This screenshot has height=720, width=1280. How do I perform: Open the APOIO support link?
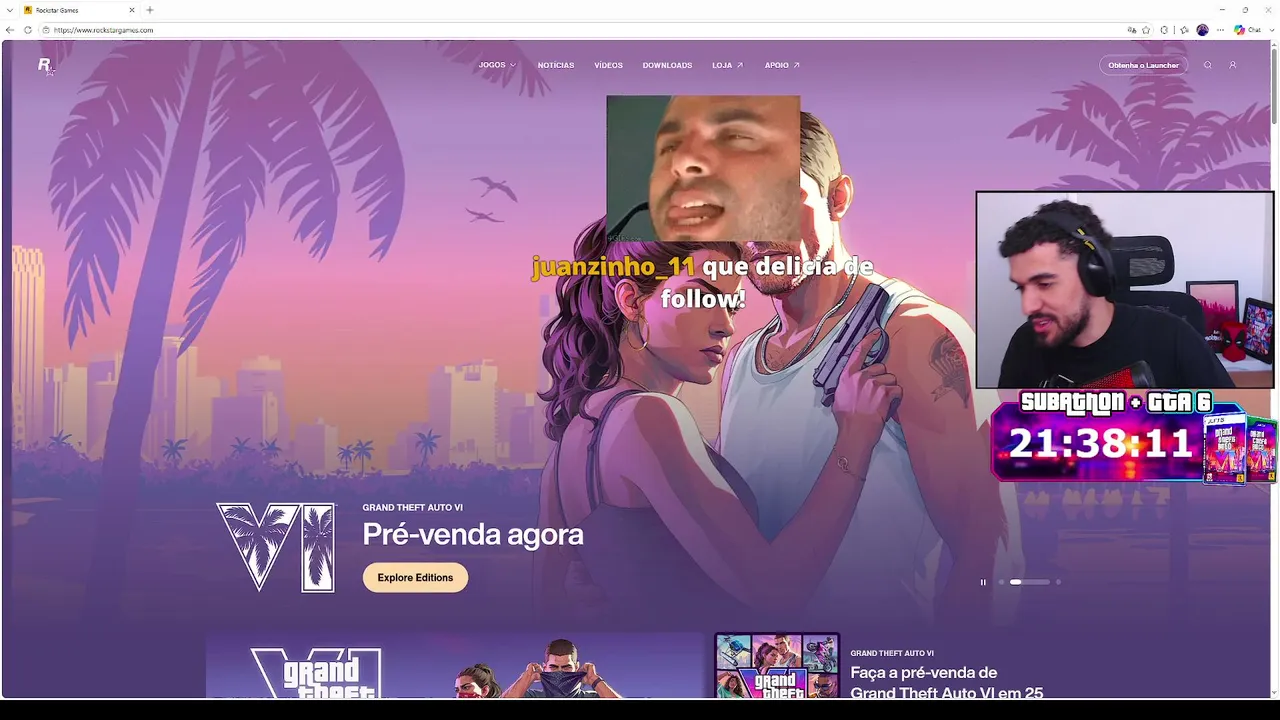[x=782, y=65]
